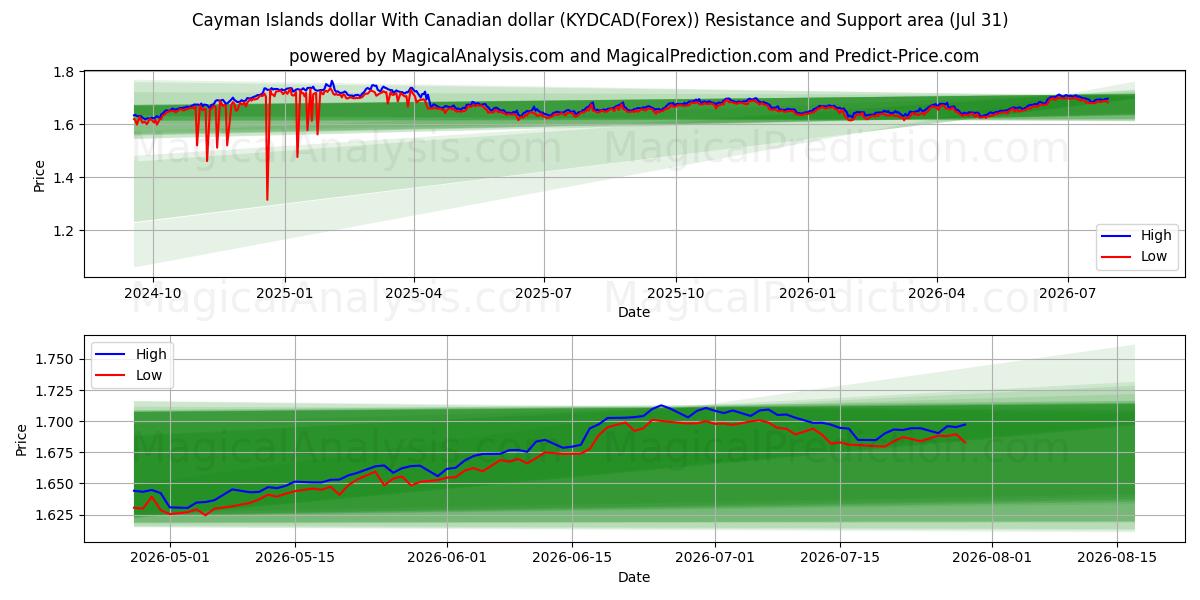This screenshot has height=600, width=1200.
Task: Click the '1.675' price tick on bottom chart
Action: (56, 453)
